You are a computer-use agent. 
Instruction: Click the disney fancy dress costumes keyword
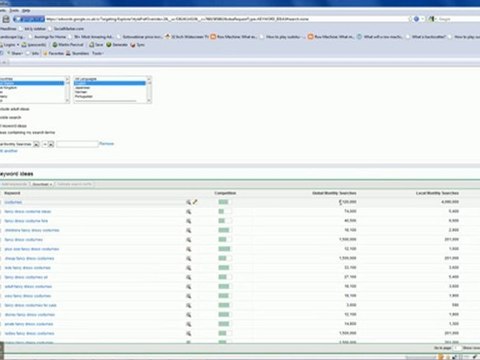pyautogui.click(x=30, y=315)
